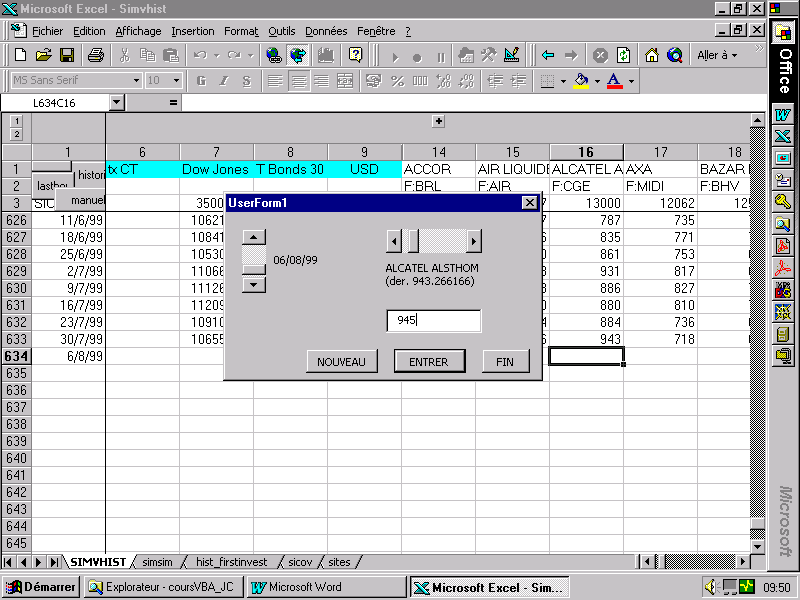Switch to the hist_firstinvest sheet tab
Viewport: 800px width, 600px height.
coord(232,562)
